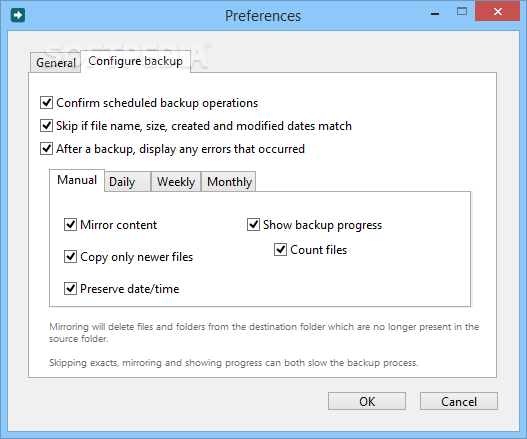Select the Configure backup tab
This screenshot has width=527, height=439.
point(135,61)
